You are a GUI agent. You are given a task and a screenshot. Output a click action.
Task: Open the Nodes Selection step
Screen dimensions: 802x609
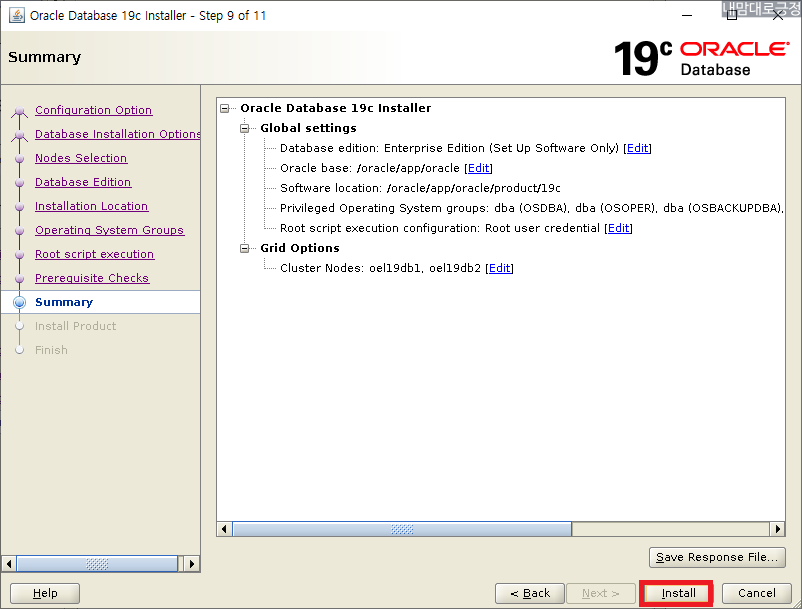click(x=81, y=158)
